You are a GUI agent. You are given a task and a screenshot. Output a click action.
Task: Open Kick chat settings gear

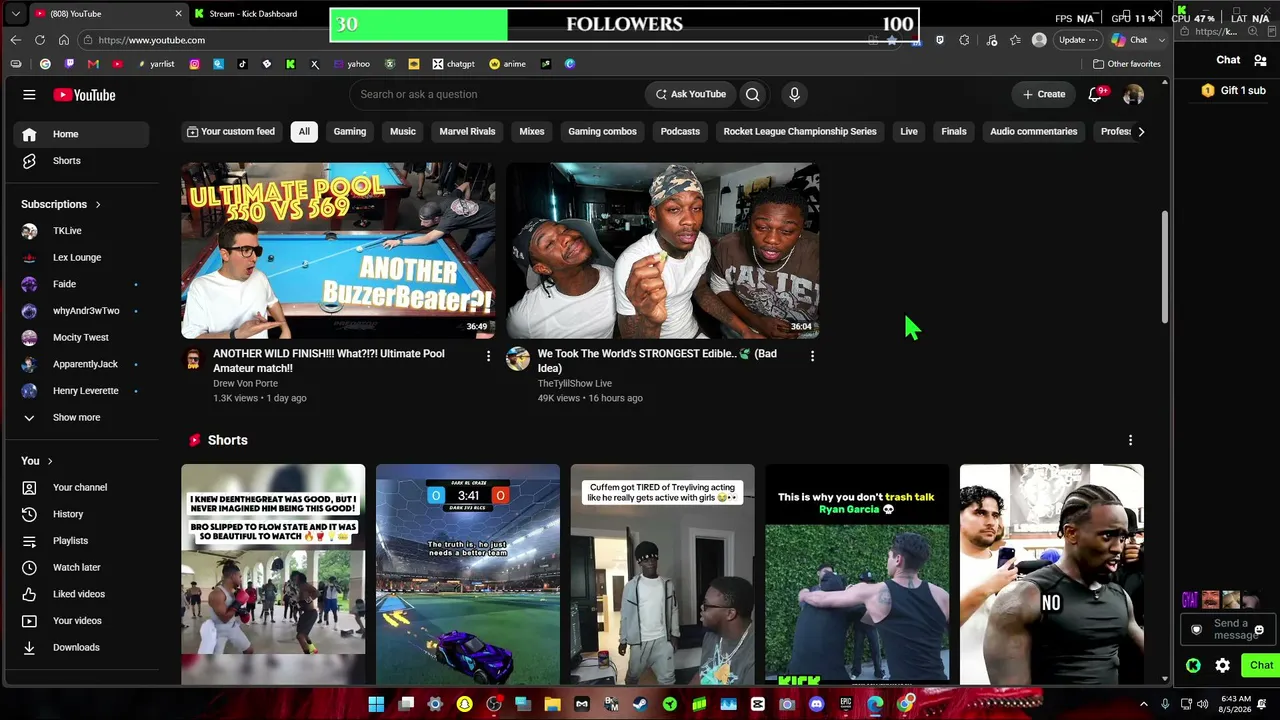click(1222, 665)
